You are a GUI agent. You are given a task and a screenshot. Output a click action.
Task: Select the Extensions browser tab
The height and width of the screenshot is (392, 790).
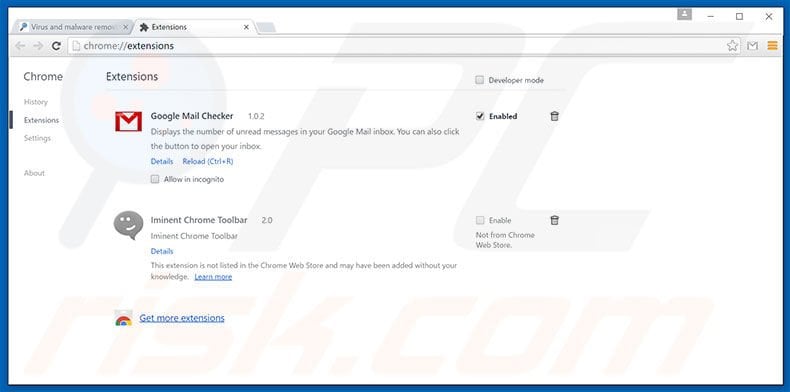[194, 27]
